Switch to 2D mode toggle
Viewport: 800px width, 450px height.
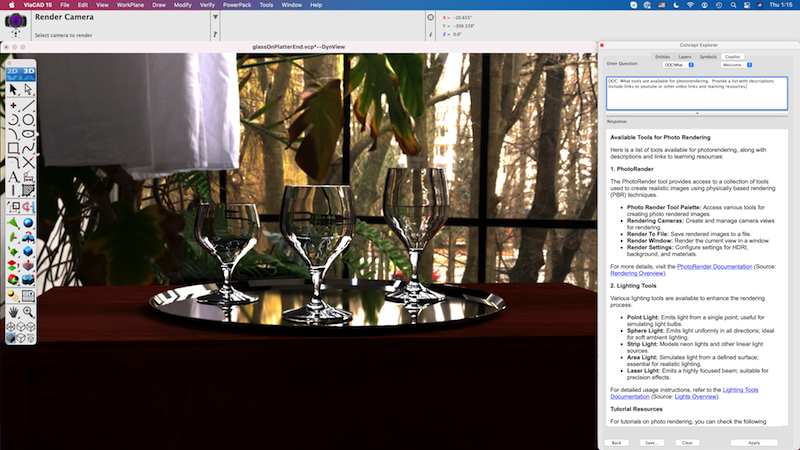(x=12, y=73)
